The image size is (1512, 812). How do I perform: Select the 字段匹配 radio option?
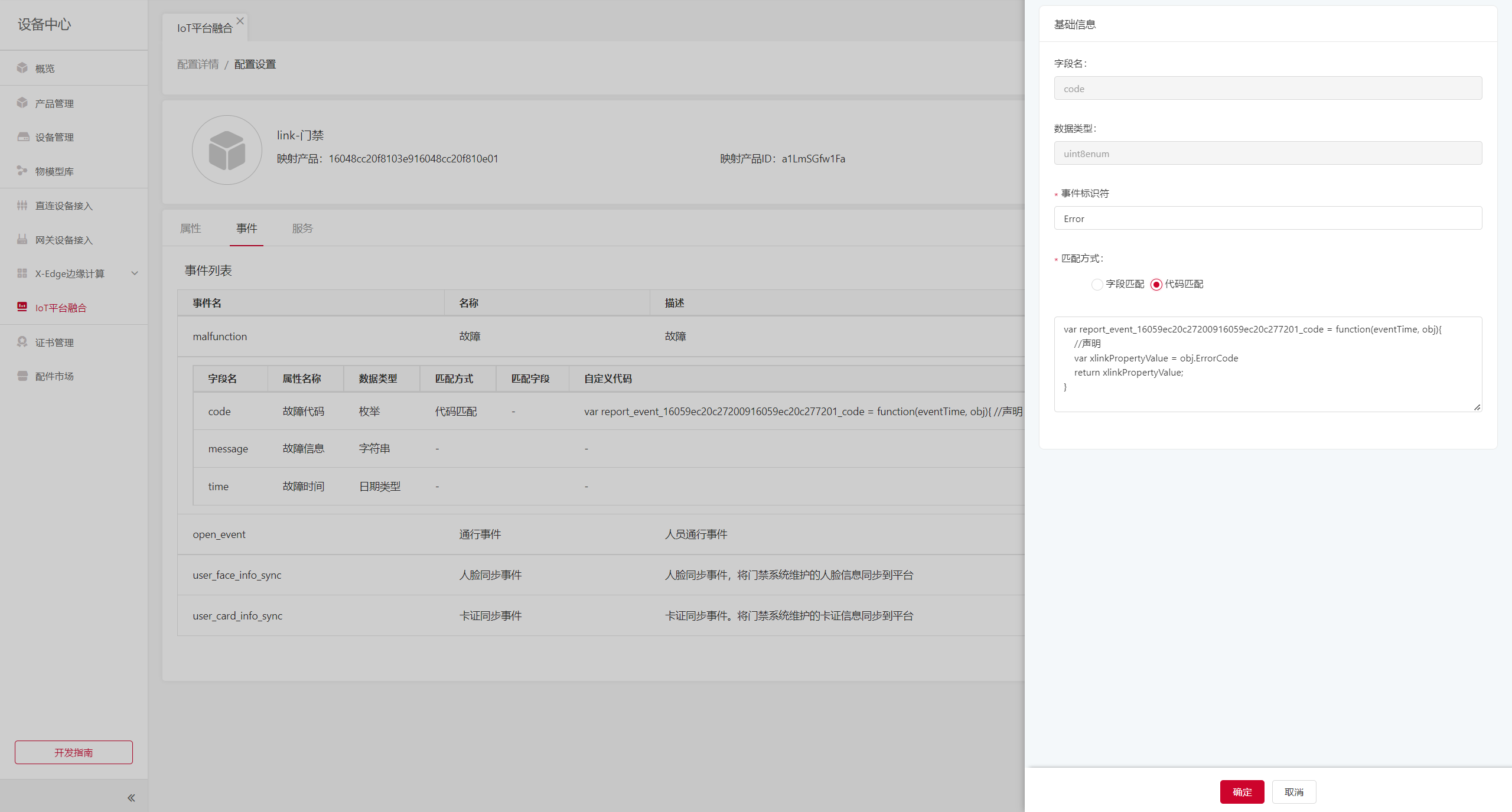(1097, 285)
